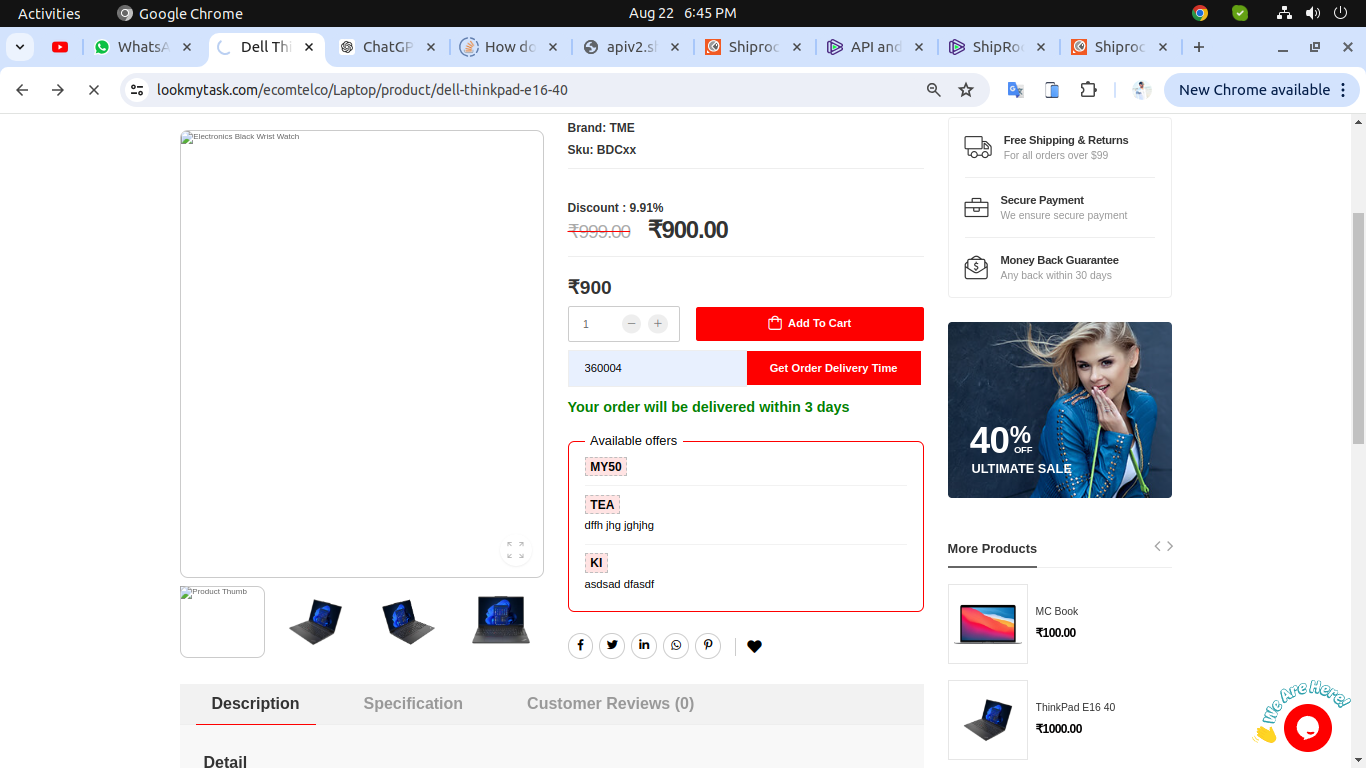Screen dimensions: 1366x768
Task: Switch to API and browser tab
Action: pyautogui.click(x=875, y=47)
